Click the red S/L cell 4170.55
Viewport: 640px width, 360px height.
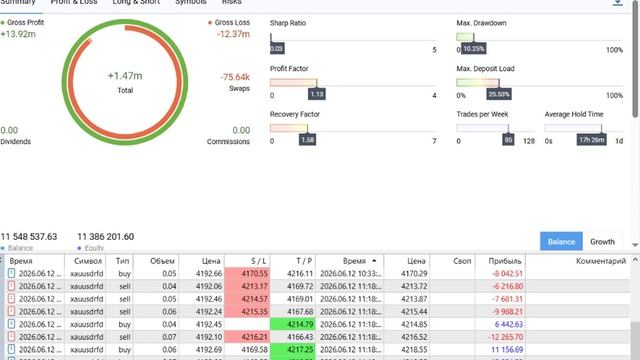(247, 273)
